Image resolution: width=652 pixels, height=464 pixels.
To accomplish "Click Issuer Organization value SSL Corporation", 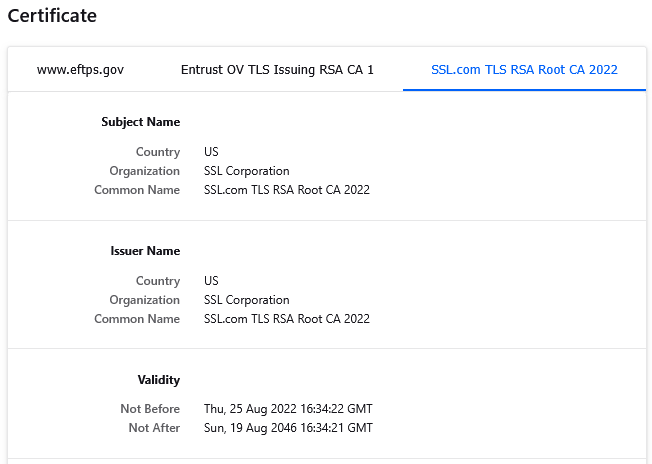I will point(247,300).
